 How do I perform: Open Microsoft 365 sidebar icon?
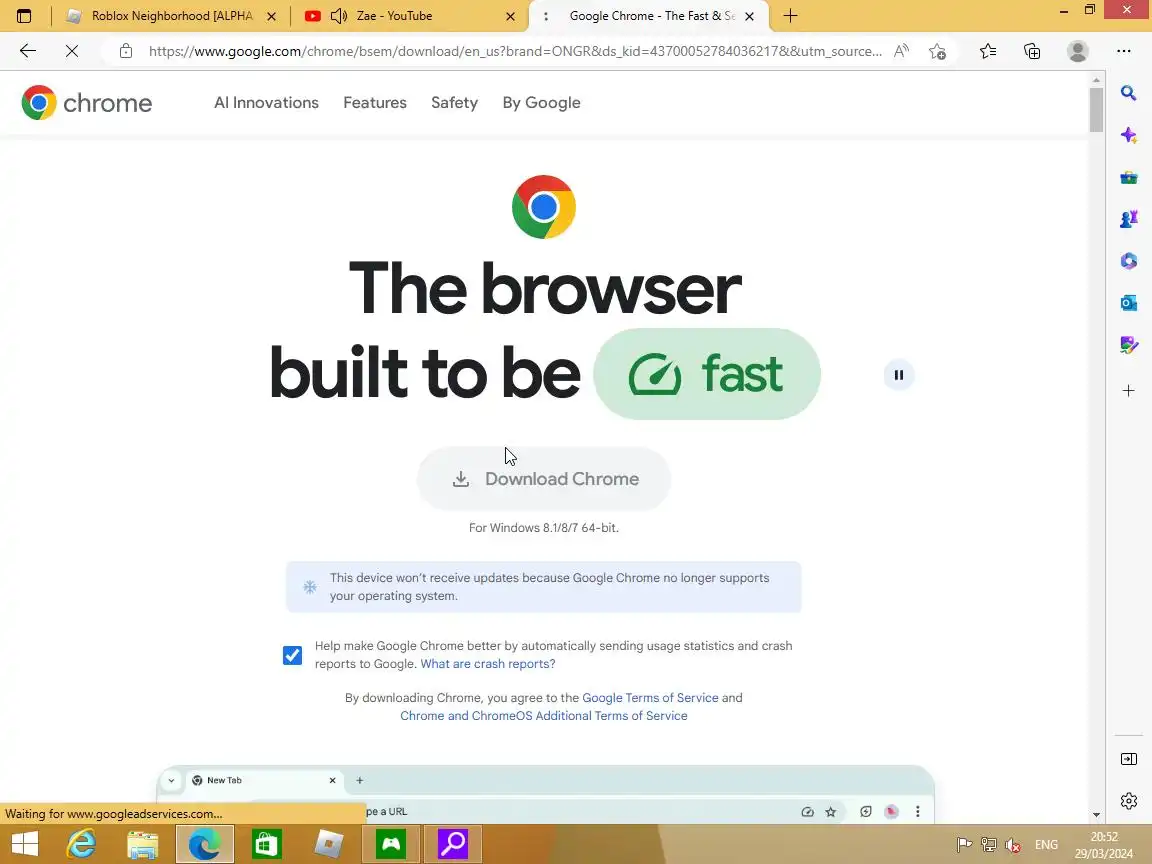point(1128,261)
